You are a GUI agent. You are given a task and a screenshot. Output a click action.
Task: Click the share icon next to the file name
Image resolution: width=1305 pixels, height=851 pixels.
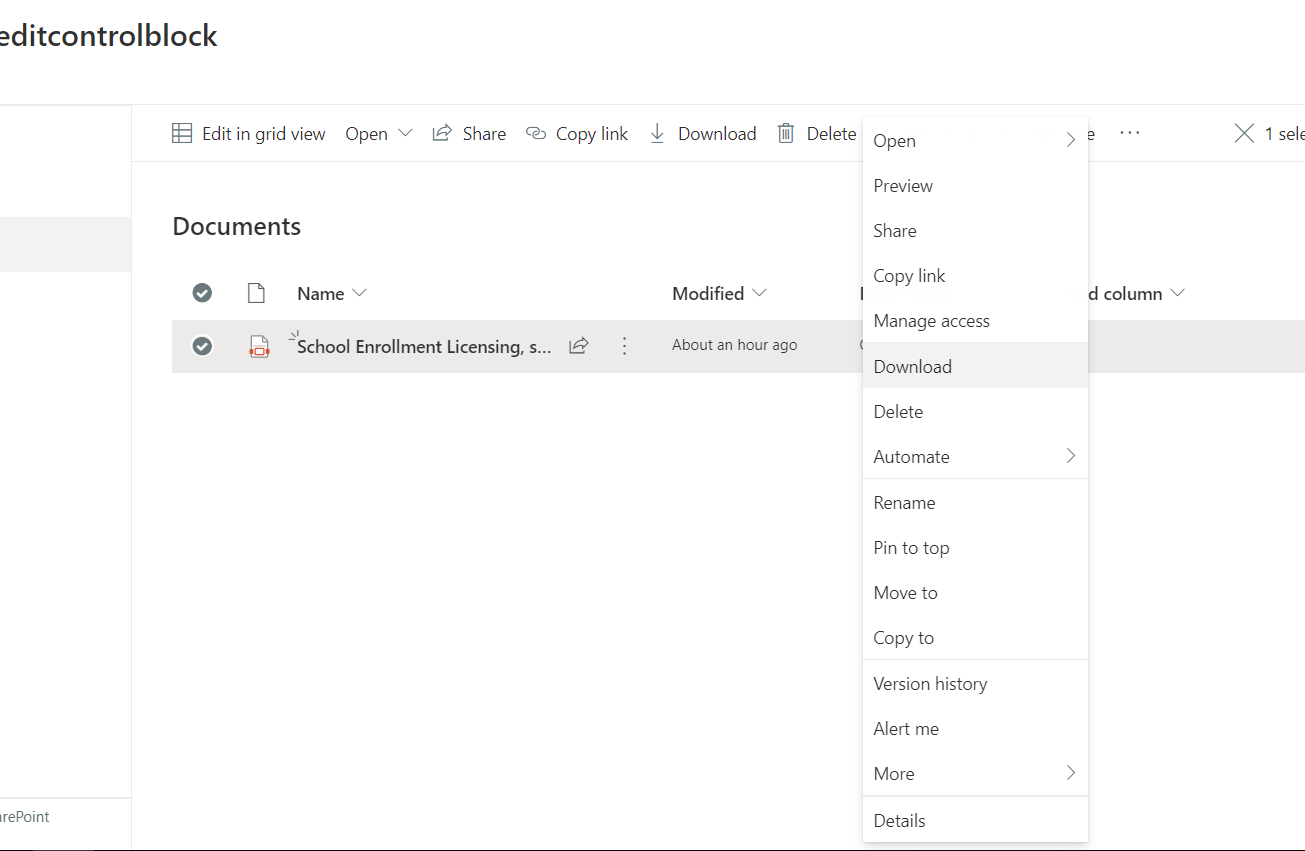pyautogui.click(x=578, y=345)
